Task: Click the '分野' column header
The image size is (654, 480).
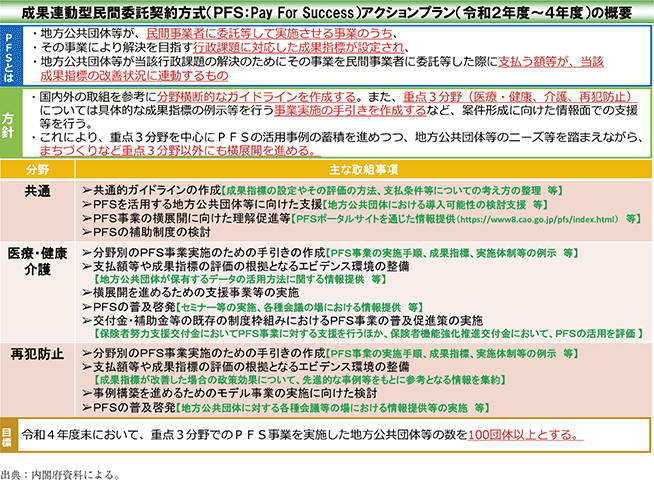Action: 38,170
